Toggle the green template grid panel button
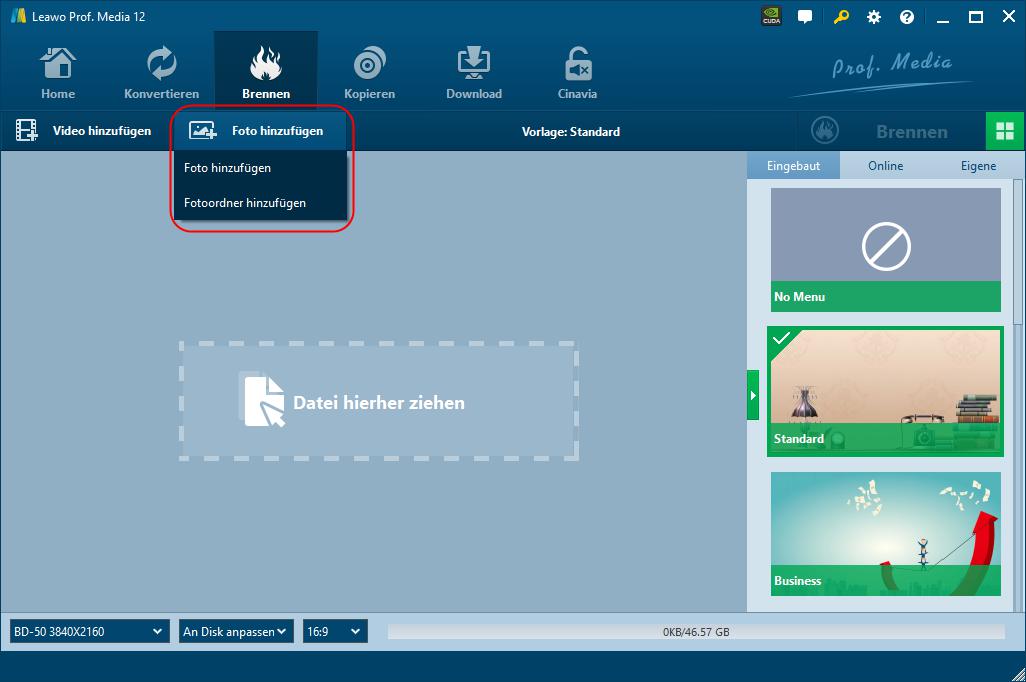1026x682 pixels. 1004,131
